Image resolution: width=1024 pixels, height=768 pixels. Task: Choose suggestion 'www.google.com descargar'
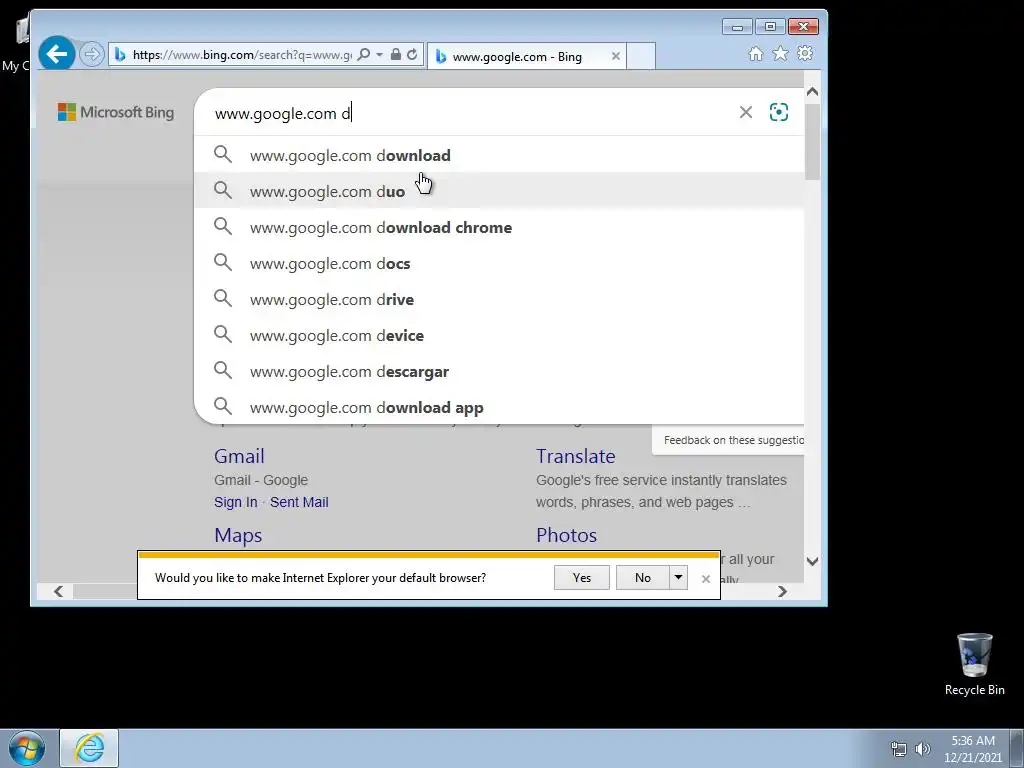[499, 371]
